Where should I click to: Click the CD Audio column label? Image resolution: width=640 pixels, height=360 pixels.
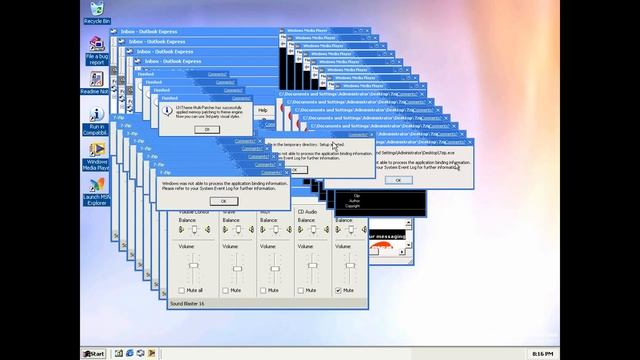click(x=307, y=212)
